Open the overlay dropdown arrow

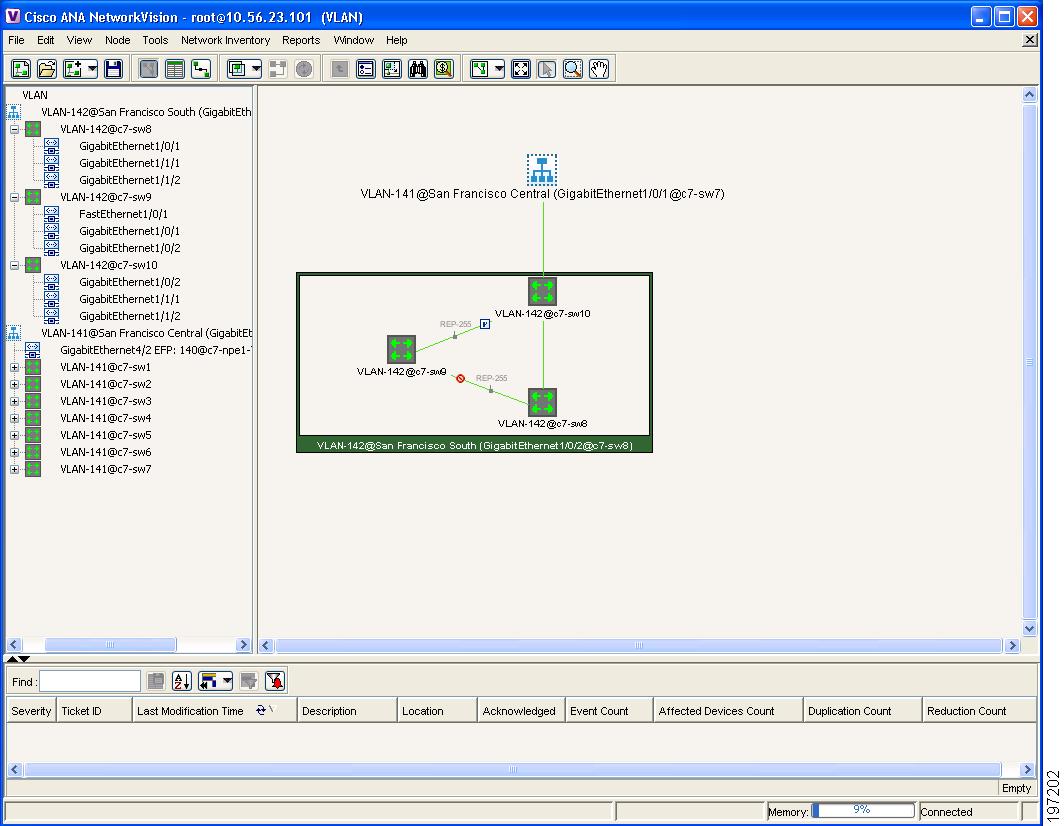click(256, 69)
